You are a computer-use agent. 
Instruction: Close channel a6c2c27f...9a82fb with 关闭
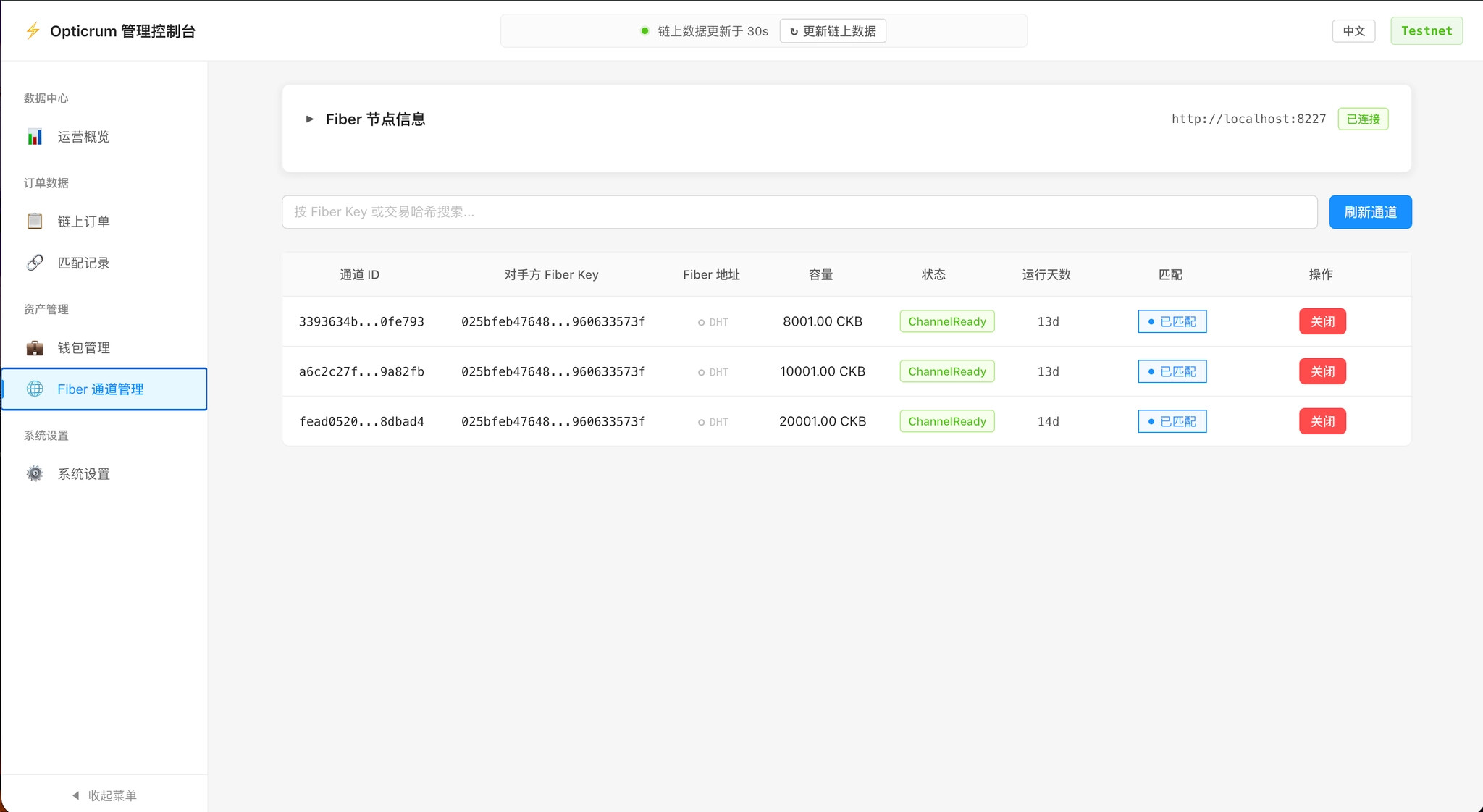1322,371
